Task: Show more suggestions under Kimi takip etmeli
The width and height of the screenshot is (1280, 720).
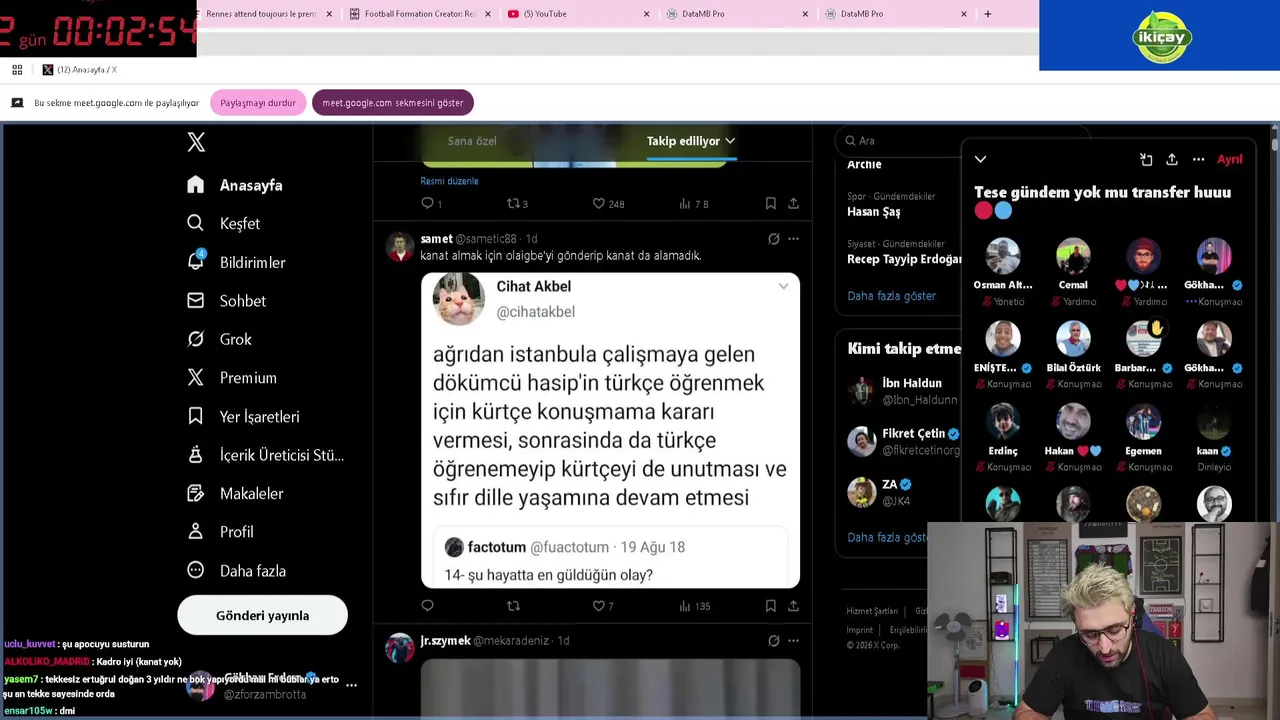Action: pos(888,537)
